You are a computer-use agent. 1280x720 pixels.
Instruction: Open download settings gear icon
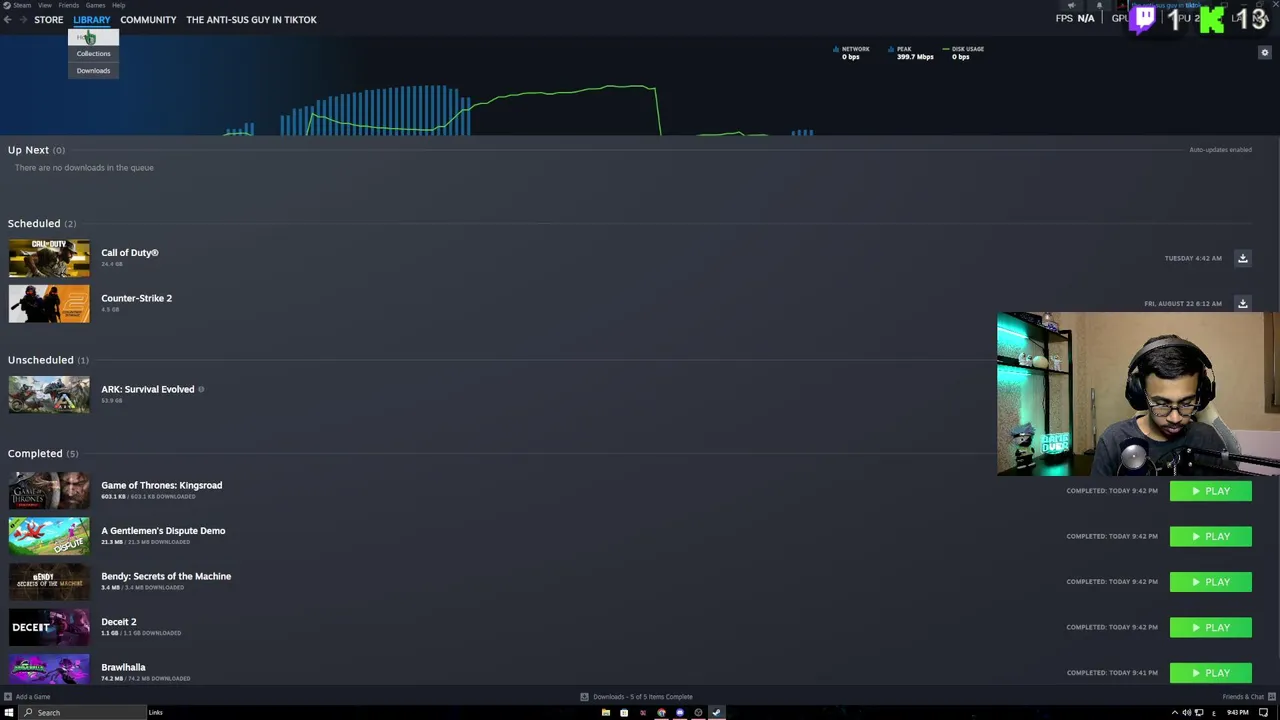pos(1264,52)
